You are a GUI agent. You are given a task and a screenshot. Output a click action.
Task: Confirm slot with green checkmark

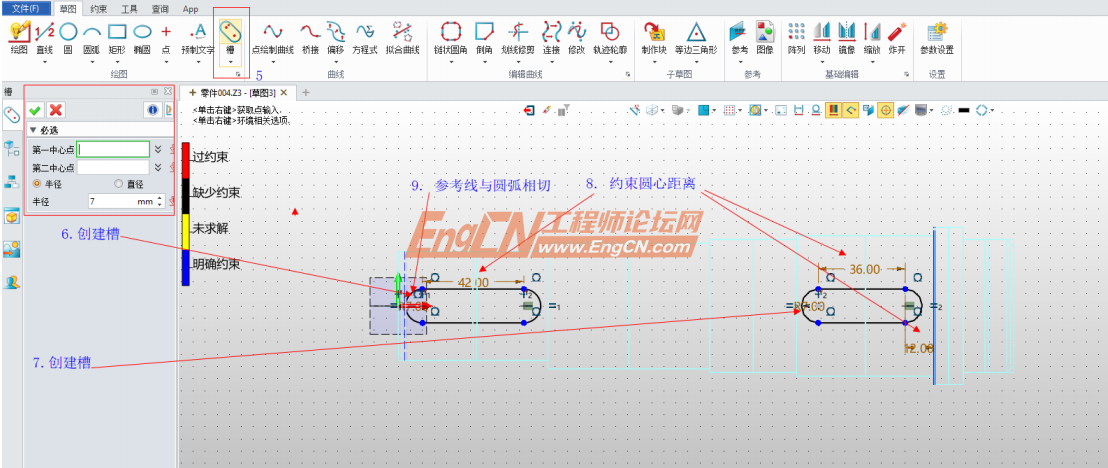[35, 110]
